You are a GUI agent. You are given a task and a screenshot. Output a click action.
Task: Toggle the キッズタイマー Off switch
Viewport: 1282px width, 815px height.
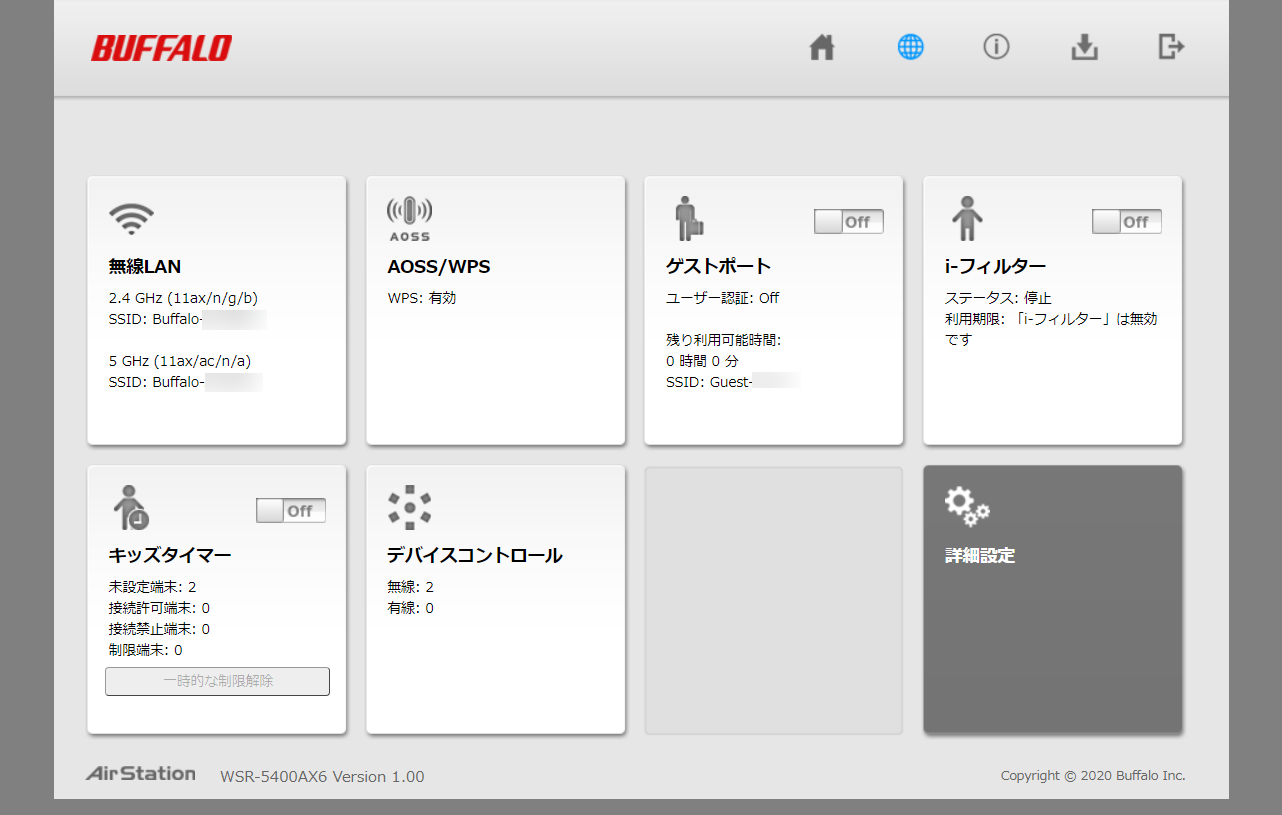point(291,510)
